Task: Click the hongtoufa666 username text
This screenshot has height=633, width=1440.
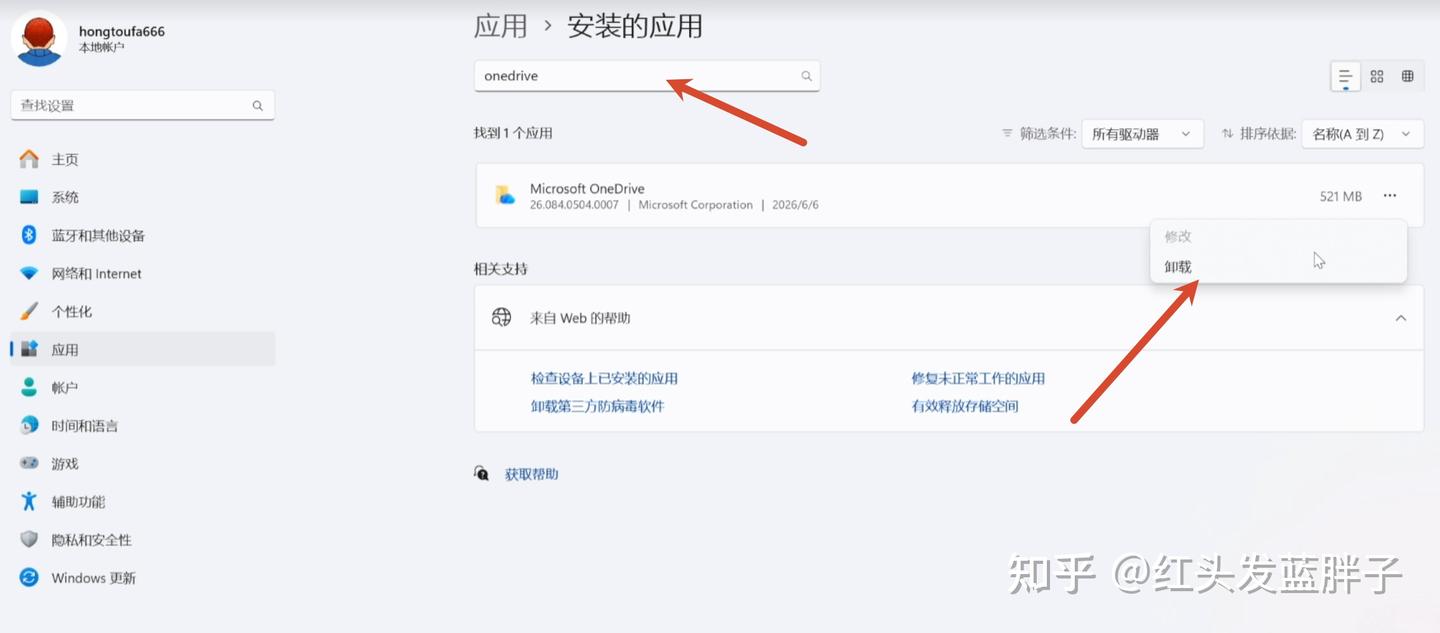Action: click(x=122, y=31)
